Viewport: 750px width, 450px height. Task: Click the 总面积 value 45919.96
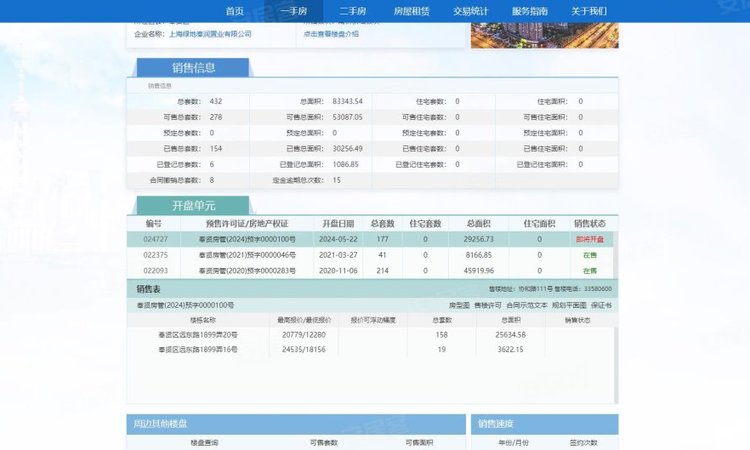click(479, 271)
